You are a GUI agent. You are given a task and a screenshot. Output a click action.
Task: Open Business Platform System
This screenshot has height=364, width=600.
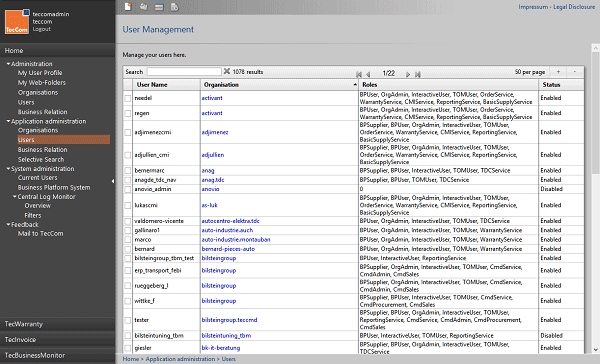coord(54,188)
